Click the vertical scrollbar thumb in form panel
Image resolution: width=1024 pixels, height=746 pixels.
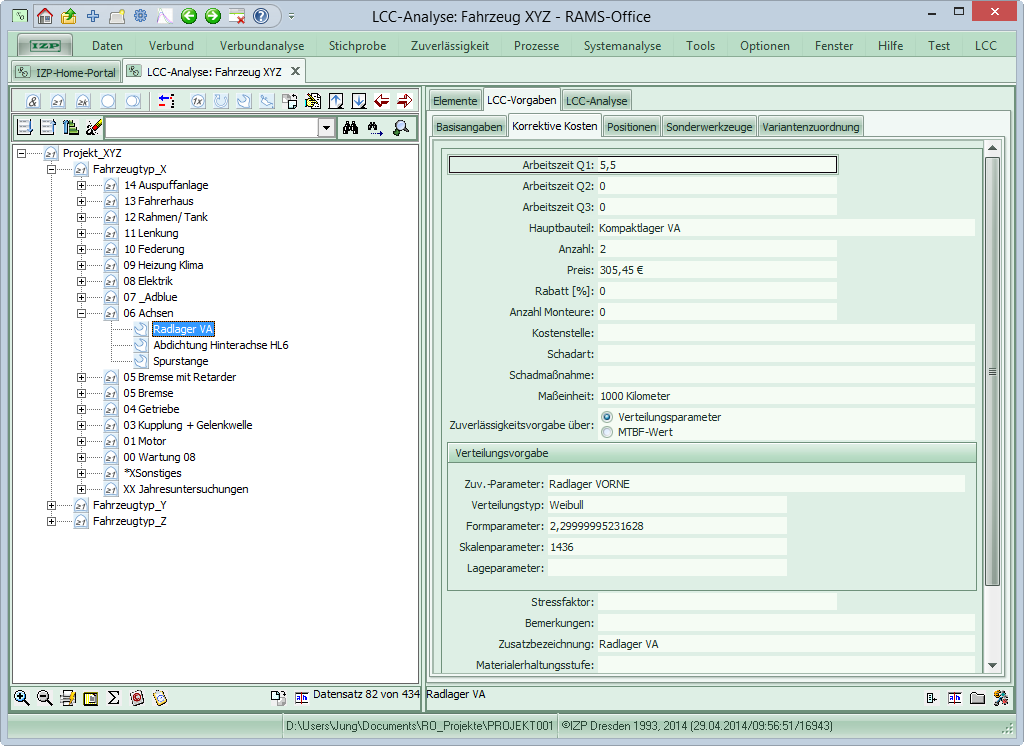point(992,371)
